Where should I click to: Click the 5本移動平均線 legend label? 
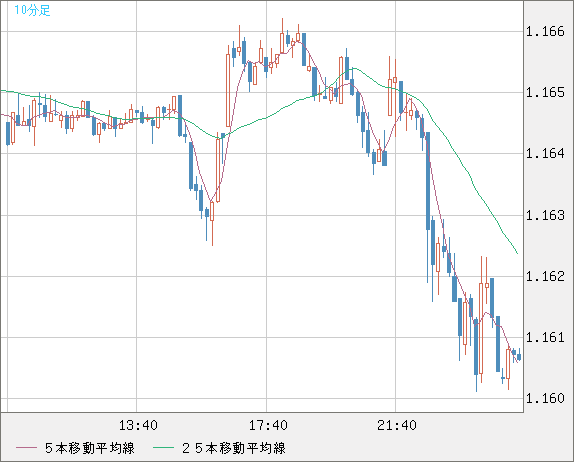(x=90, y=448)
